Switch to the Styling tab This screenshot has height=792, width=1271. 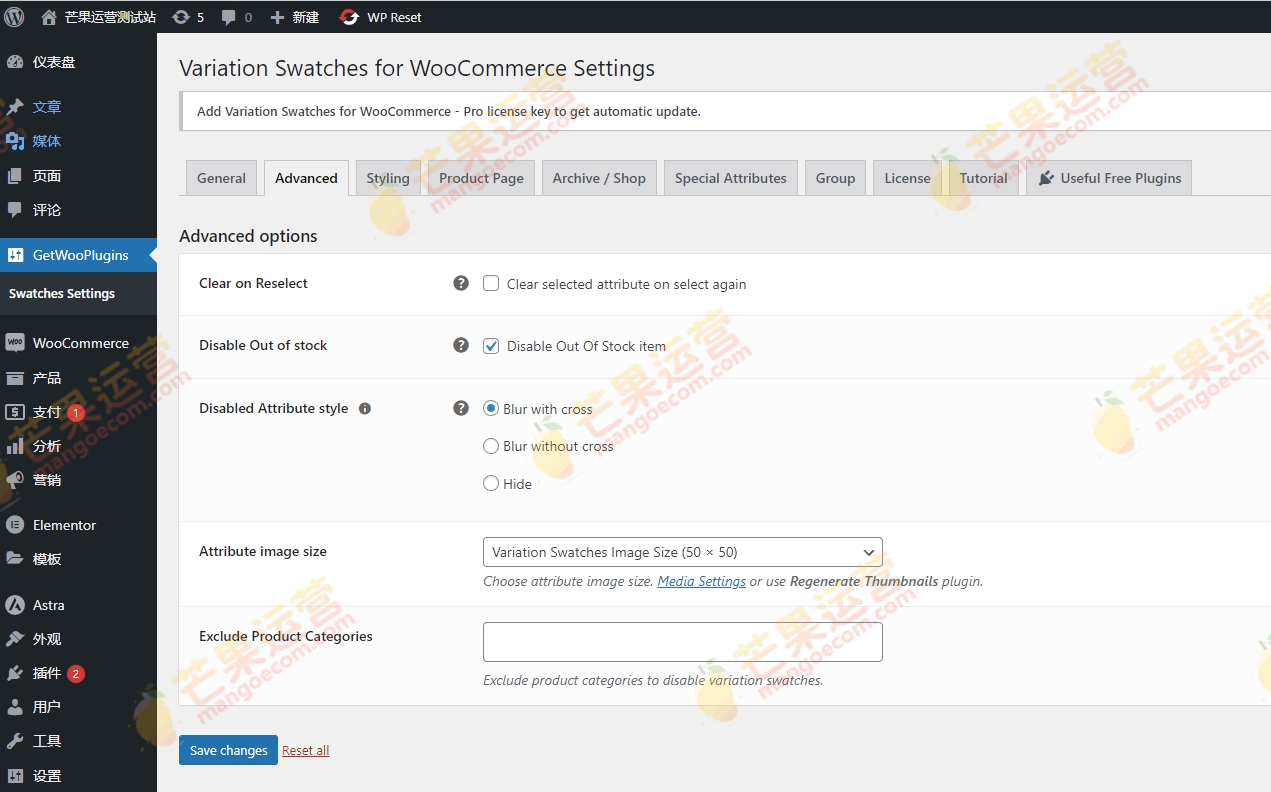click(388, 177)
